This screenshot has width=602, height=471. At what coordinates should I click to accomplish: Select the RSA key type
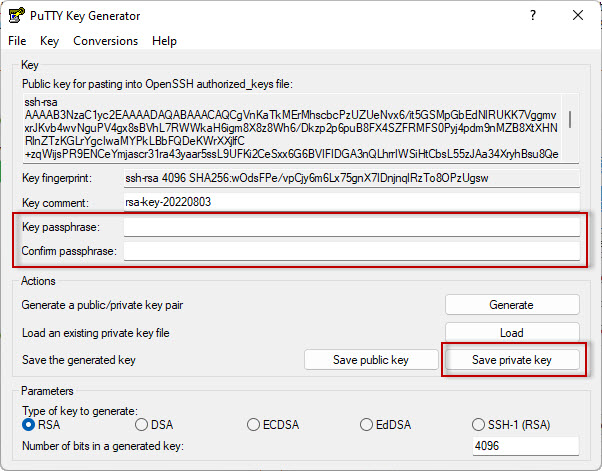pos(29,425)
